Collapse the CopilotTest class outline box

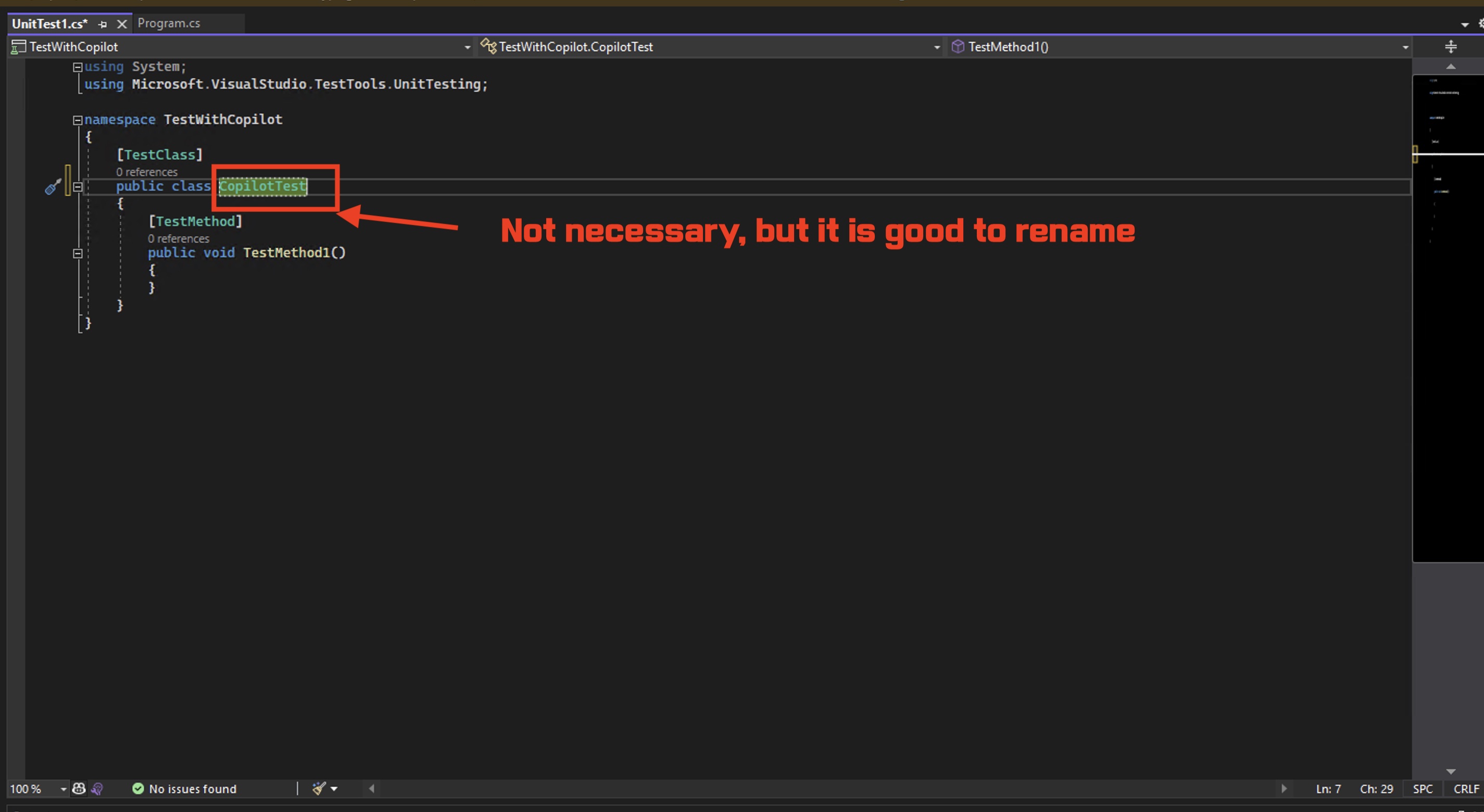pos(78,186)
